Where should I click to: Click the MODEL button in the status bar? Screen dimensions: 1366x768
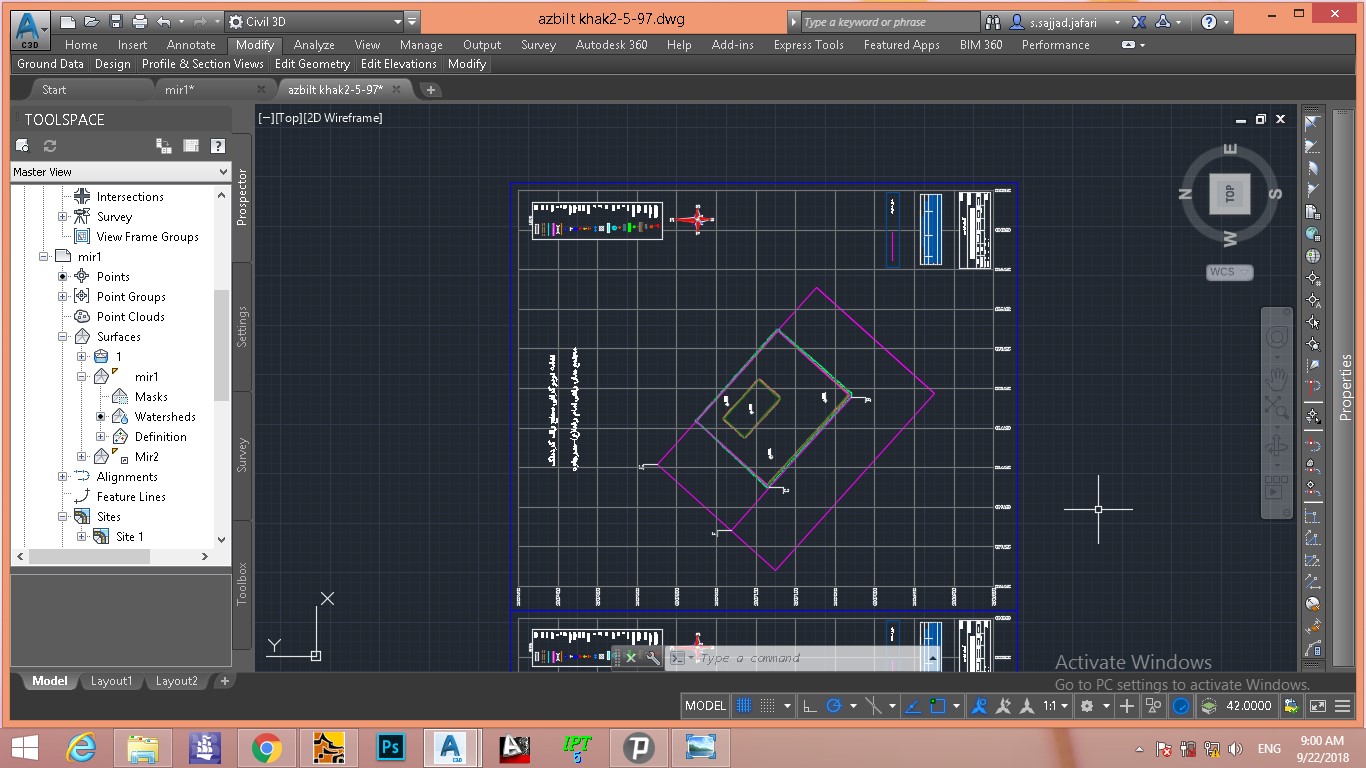[x=705, y=706]
